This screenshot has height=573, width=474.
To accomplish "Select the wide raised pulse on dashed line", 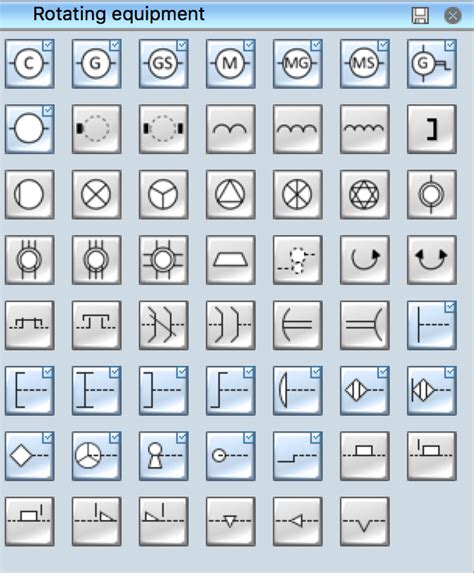I will [x=97, y=325].
